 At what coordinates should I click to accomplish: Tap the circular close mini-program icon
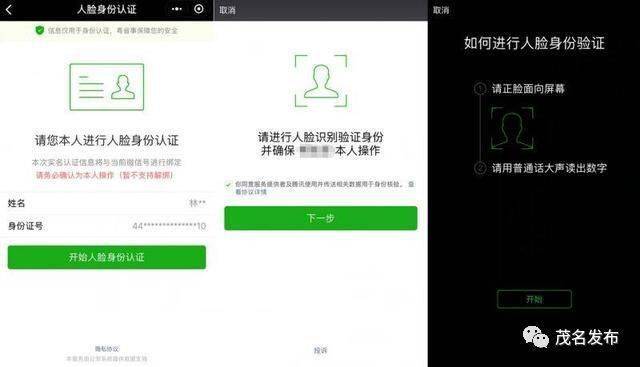point(199,9)
